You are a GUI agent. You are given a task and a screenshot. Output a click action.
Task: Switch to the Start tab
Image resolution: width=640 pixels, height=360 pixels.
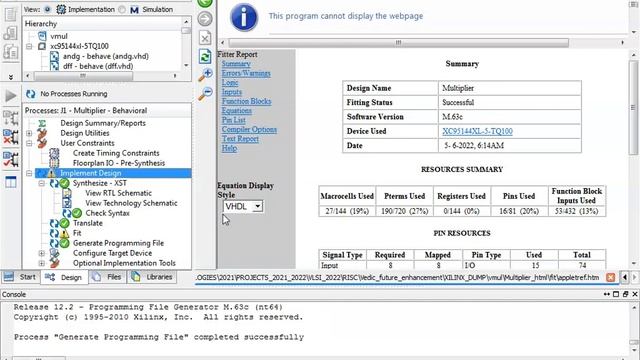[x=20, y=277]
